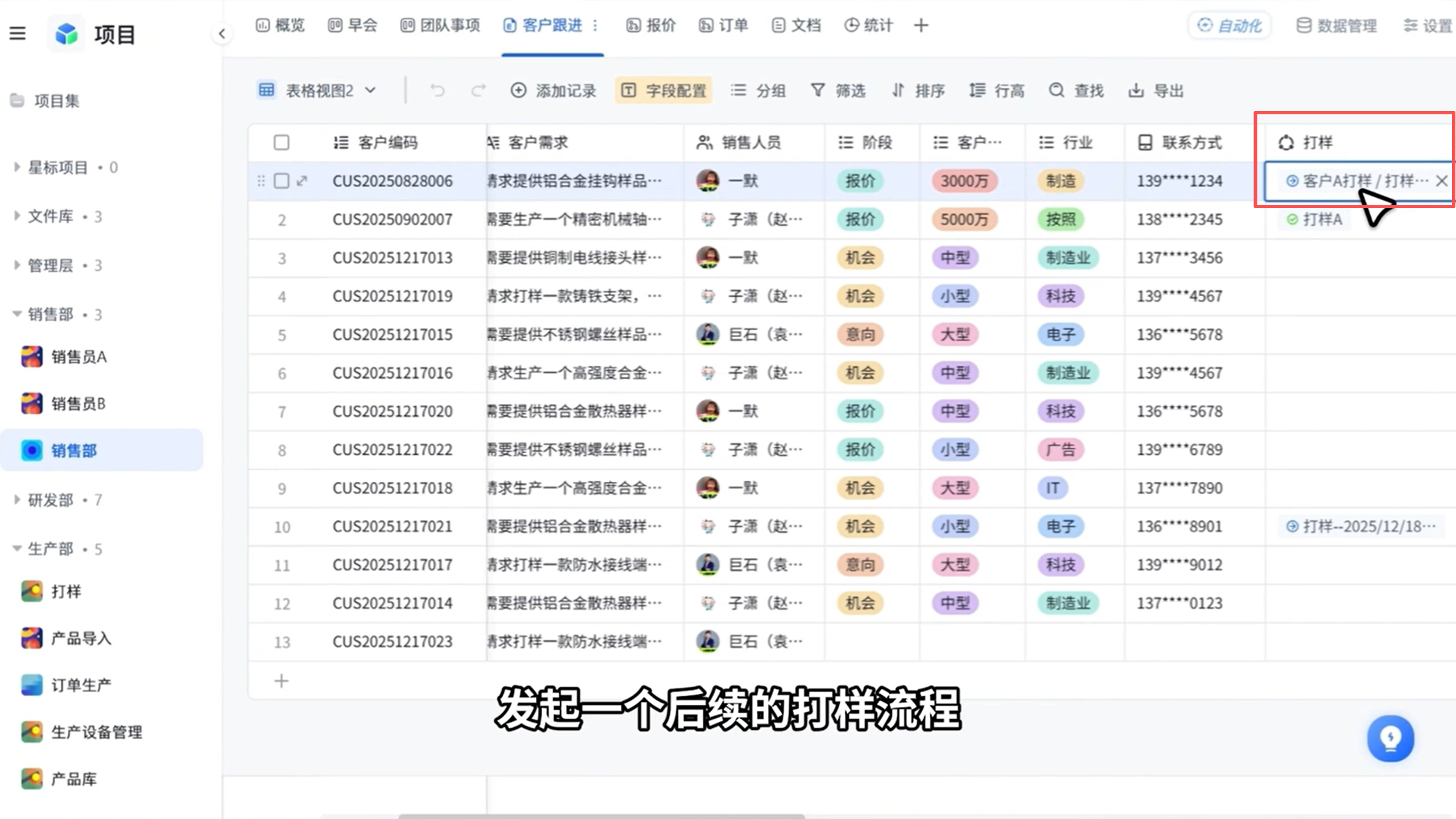Open 项目集 folder in the sidebar
Viewport: 1456px width, 819px height.
click(46, 101)
